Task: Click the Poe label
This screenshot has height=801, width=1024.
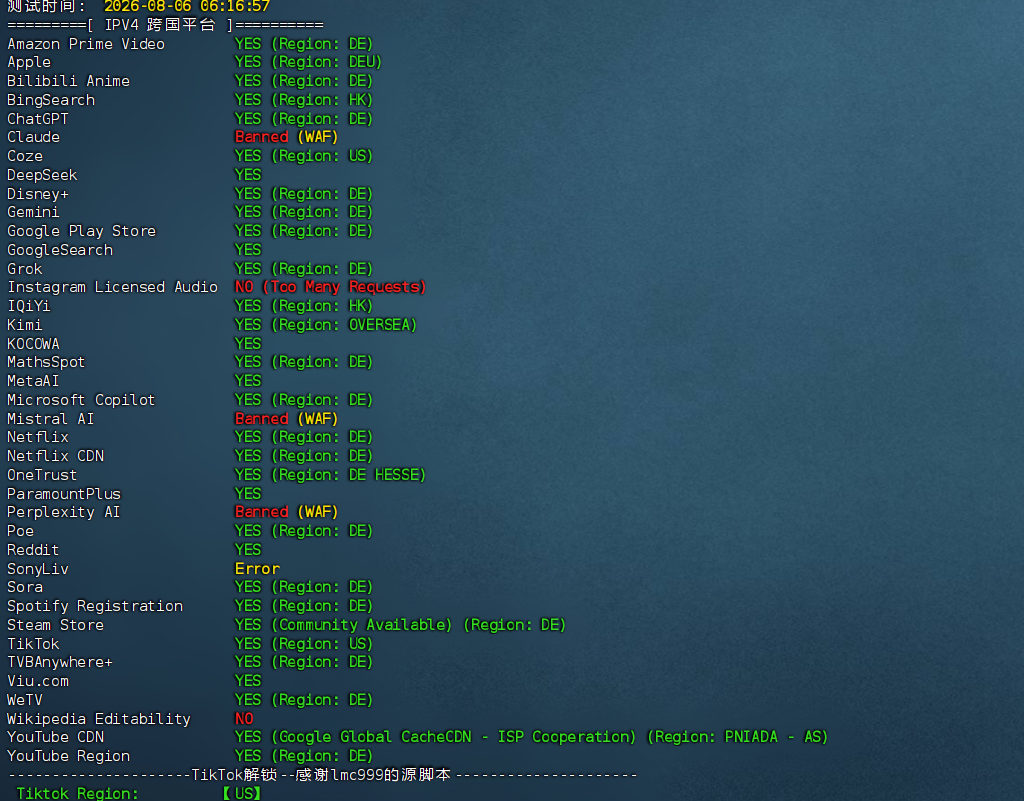Action: coord(20,531)
